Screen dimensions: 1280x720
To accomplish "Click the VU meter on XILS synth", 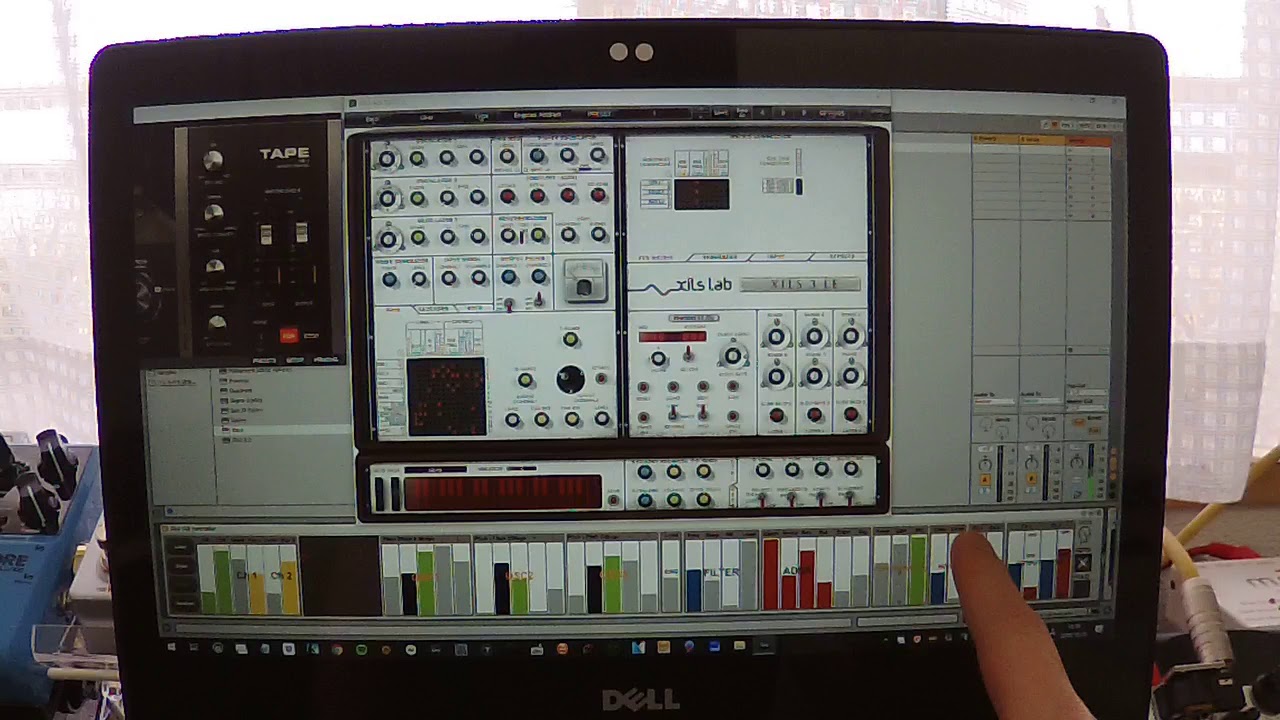I will [584, 280].
